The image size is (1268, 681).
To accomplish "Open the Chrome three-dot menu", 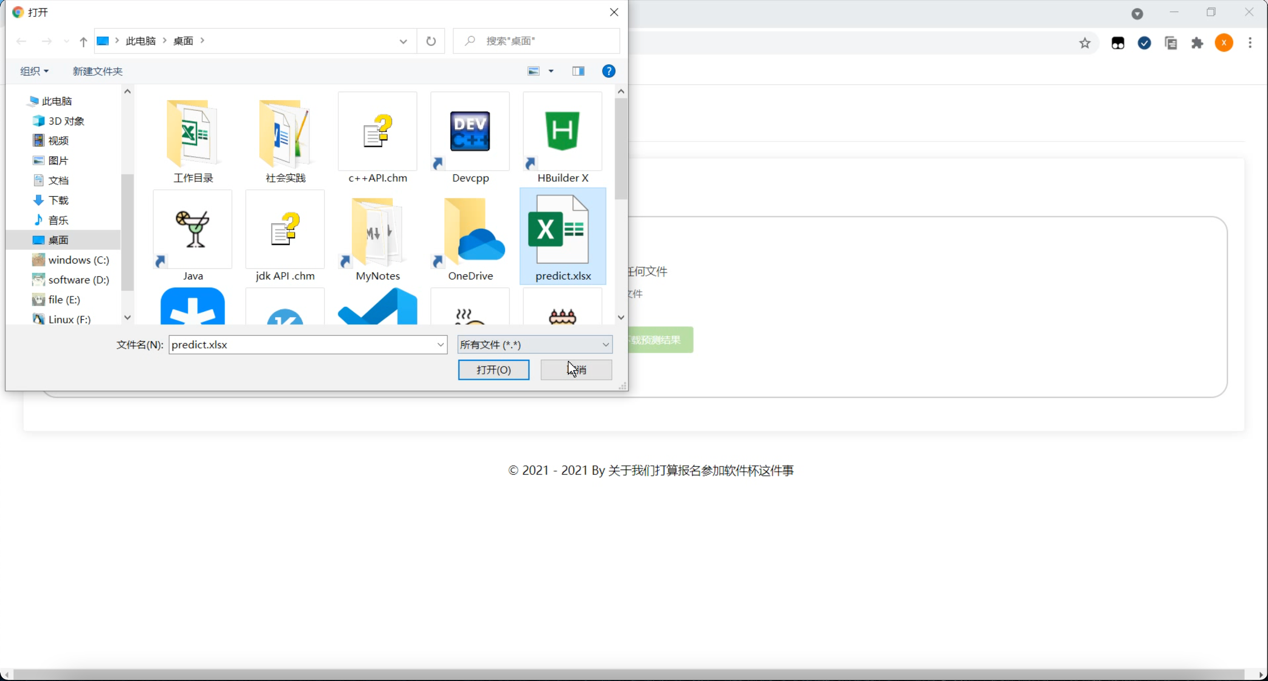I will pyautogui.click(x=1250, y=43).
